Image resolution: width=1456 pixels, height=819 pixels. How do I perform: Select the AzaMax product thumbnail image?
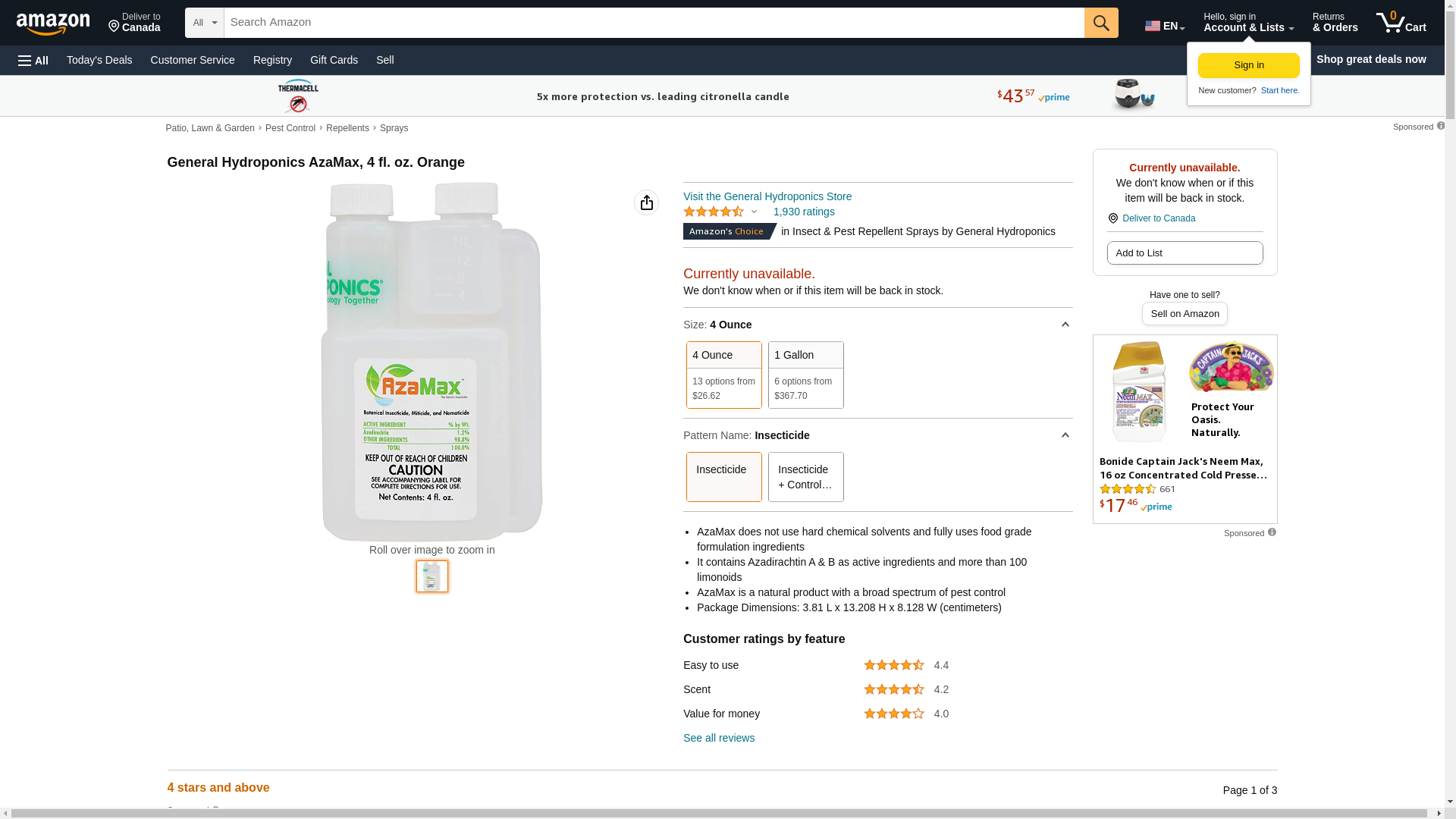pos(431,576)
